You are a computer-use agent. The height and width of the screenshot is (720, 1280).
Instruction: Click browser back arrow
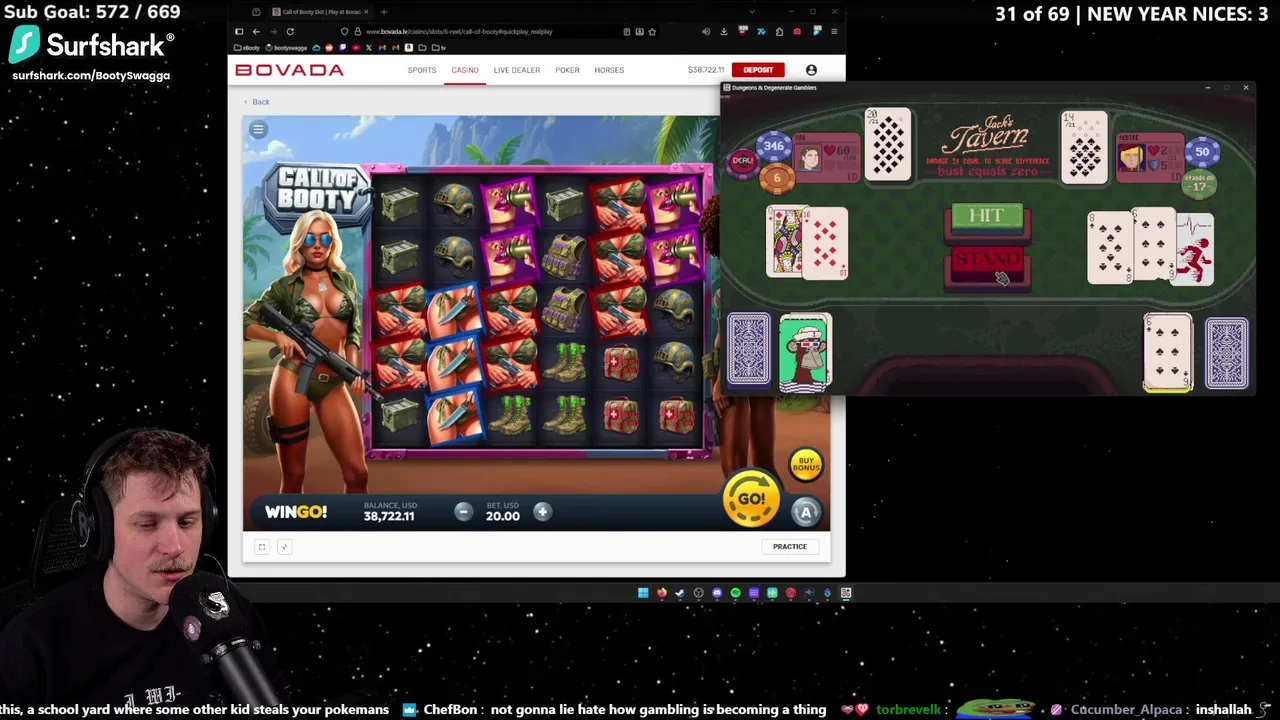pos(256,31)
